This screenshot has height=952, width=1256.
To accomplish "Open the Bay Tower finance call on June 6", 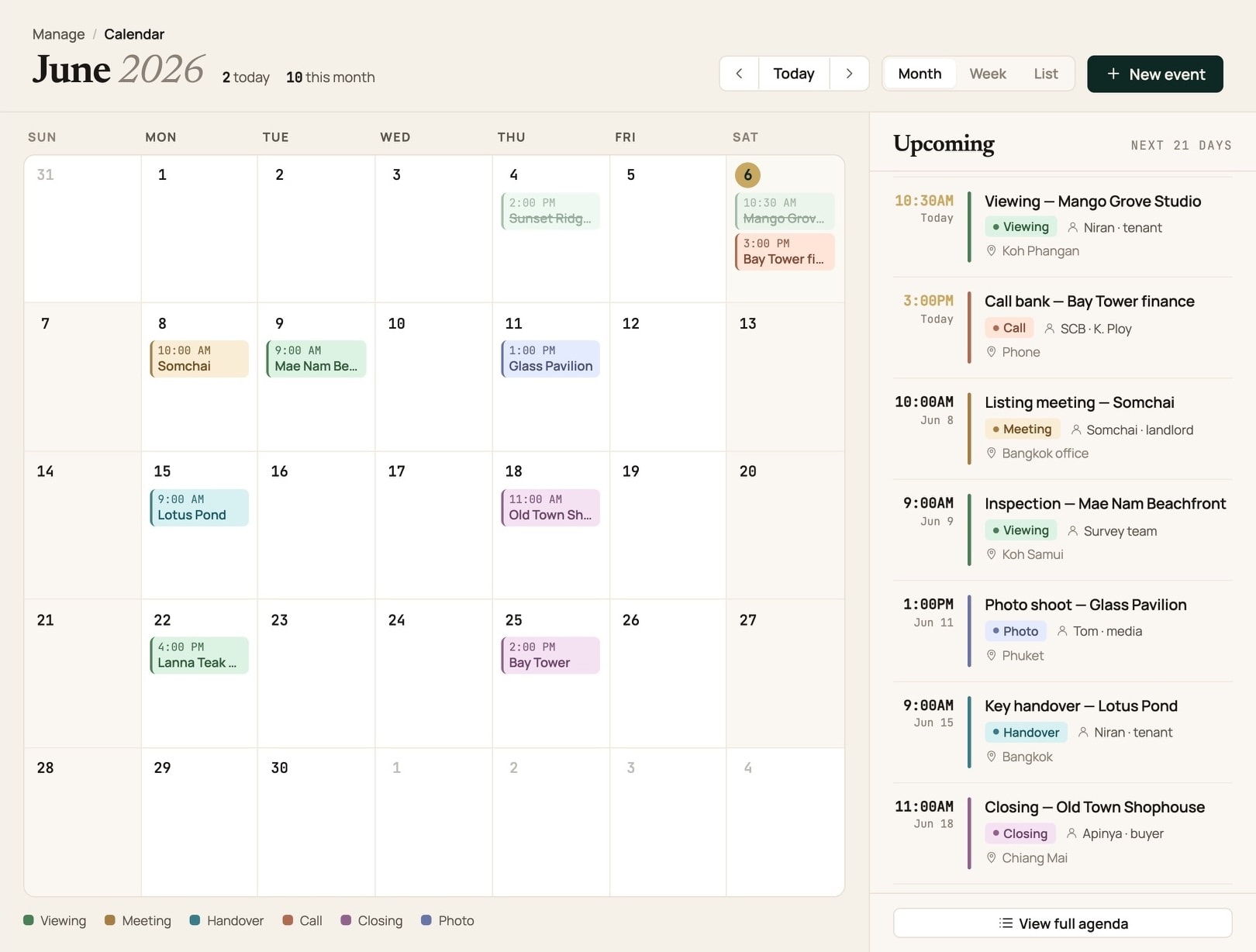I will pyautogui.click(x=785, y=251).
